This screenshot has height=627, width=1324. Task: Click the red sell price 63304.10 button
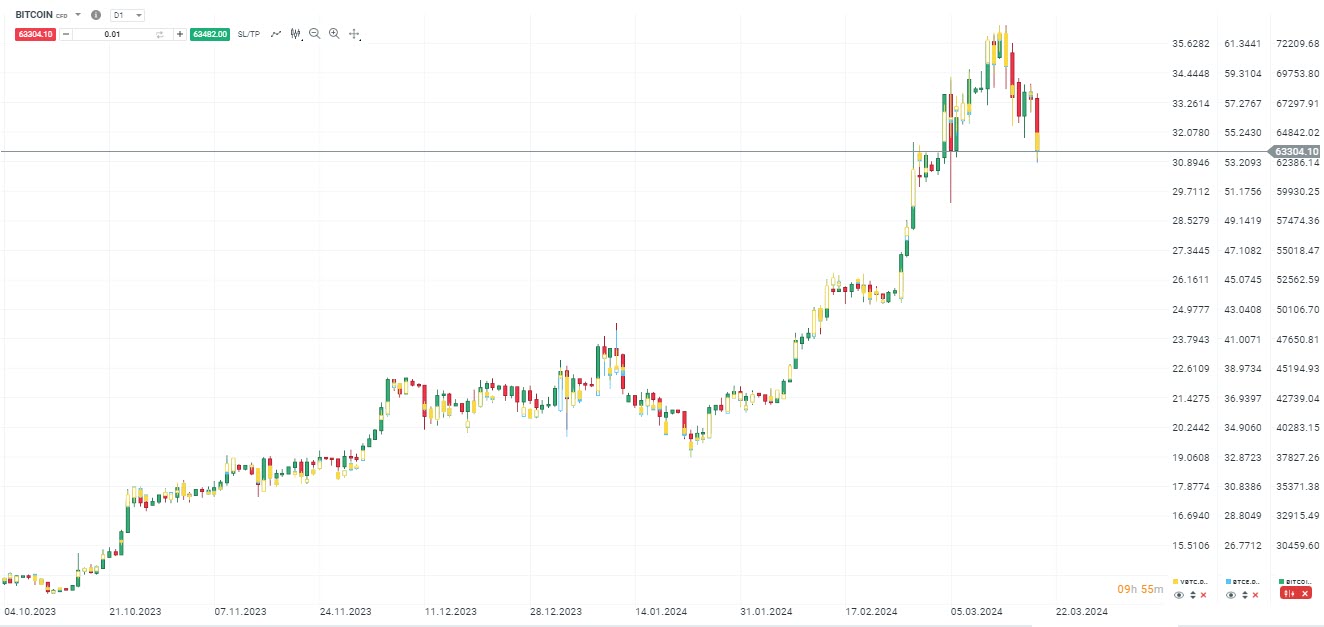coord(36,34)
